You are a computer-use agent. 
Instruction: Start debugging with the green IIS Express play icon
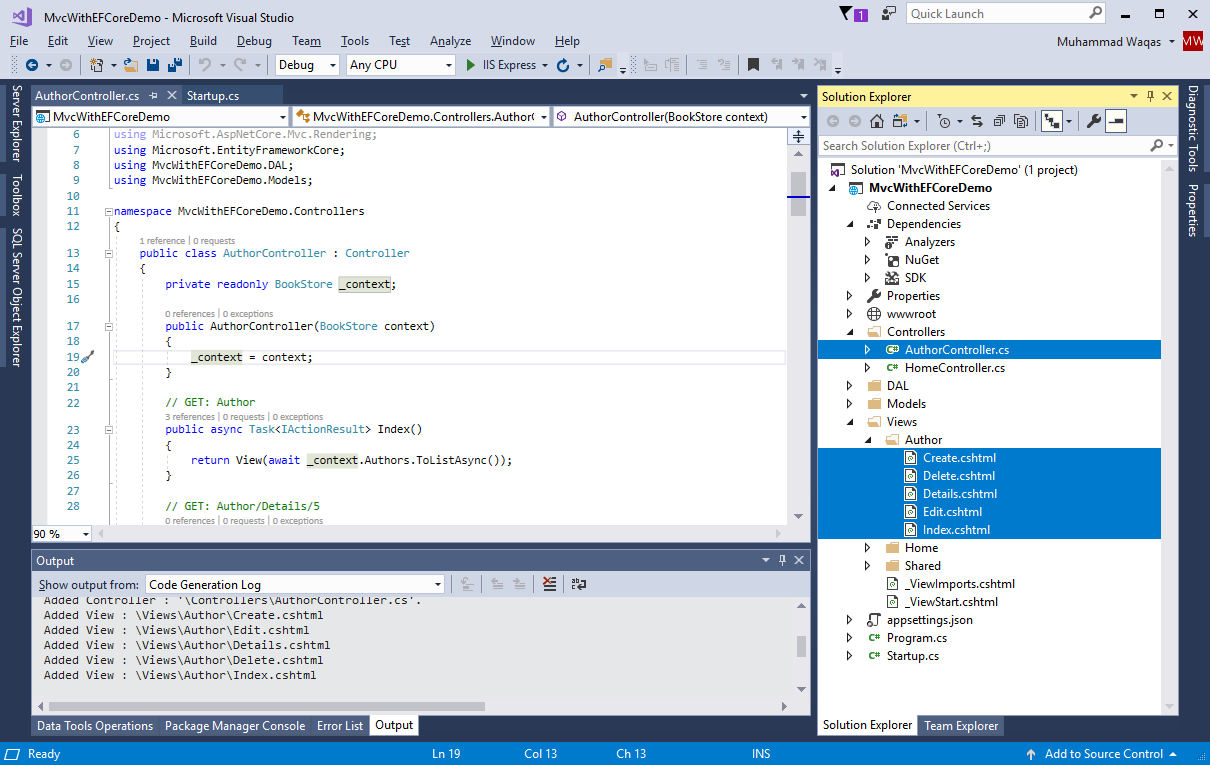click(471, 65)
